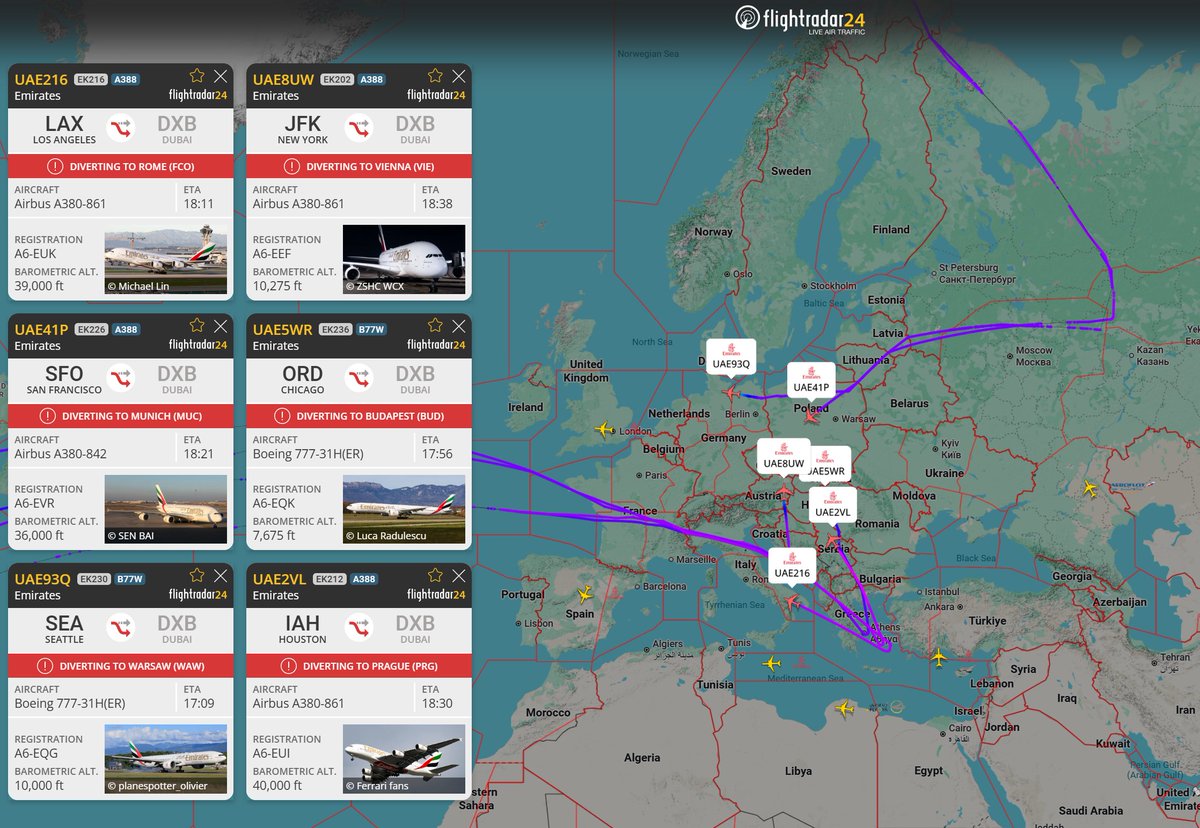Select the yellow airplane icon near London
This screenshot has height=828, width=1200.
[x=603, y=430]
